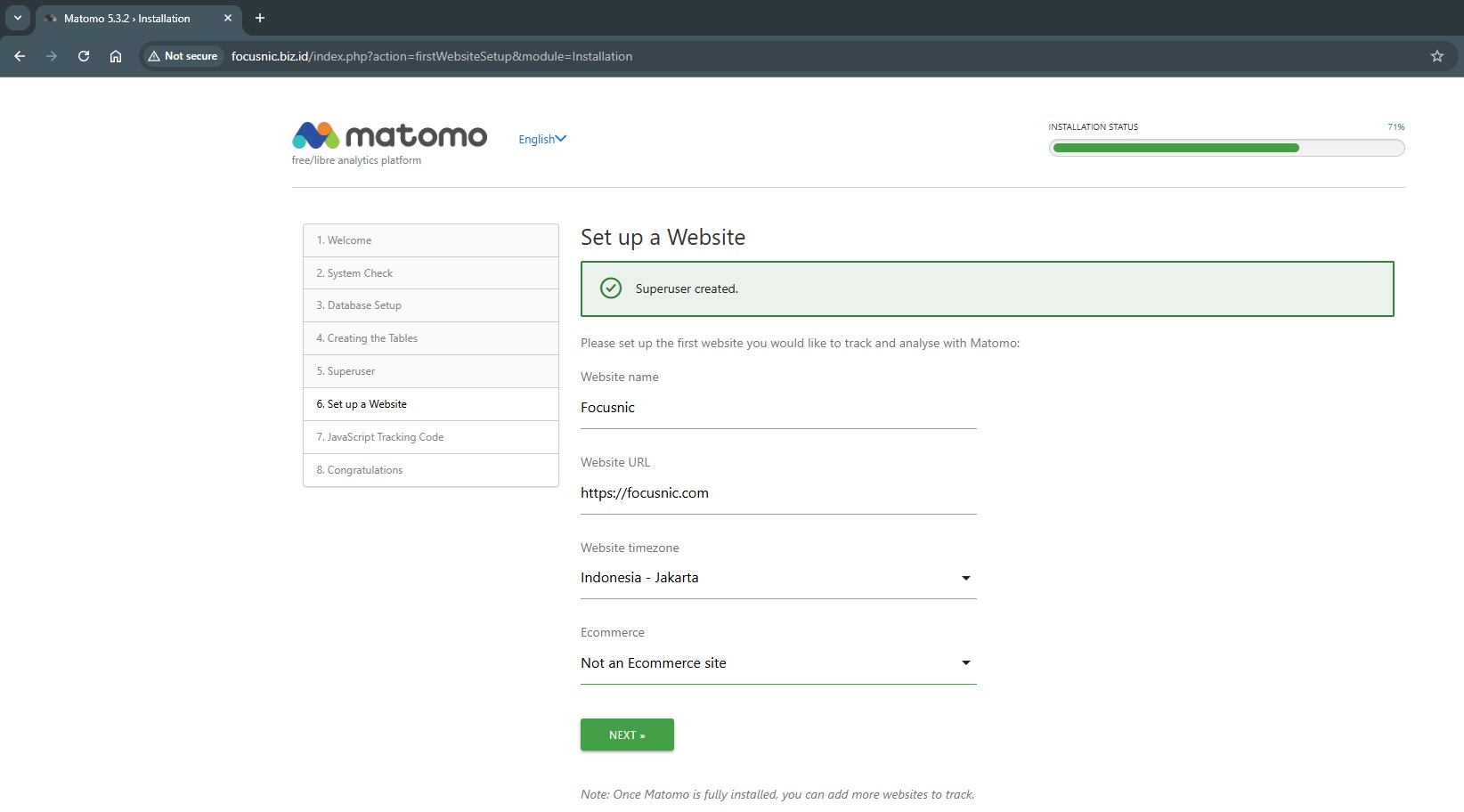The image size is (1464, 812).
Task: Reload the page with the refresh icon
Action: 84,56
